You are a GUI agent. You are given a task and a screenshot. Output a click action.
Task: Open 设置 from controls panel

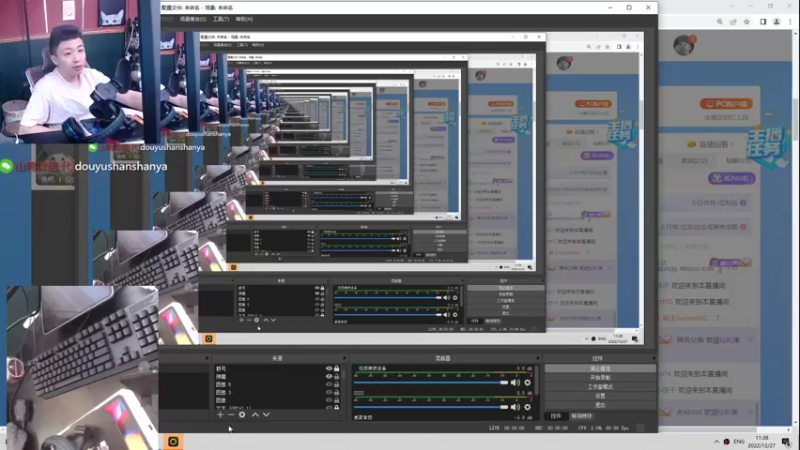click(x=600, y=396)
